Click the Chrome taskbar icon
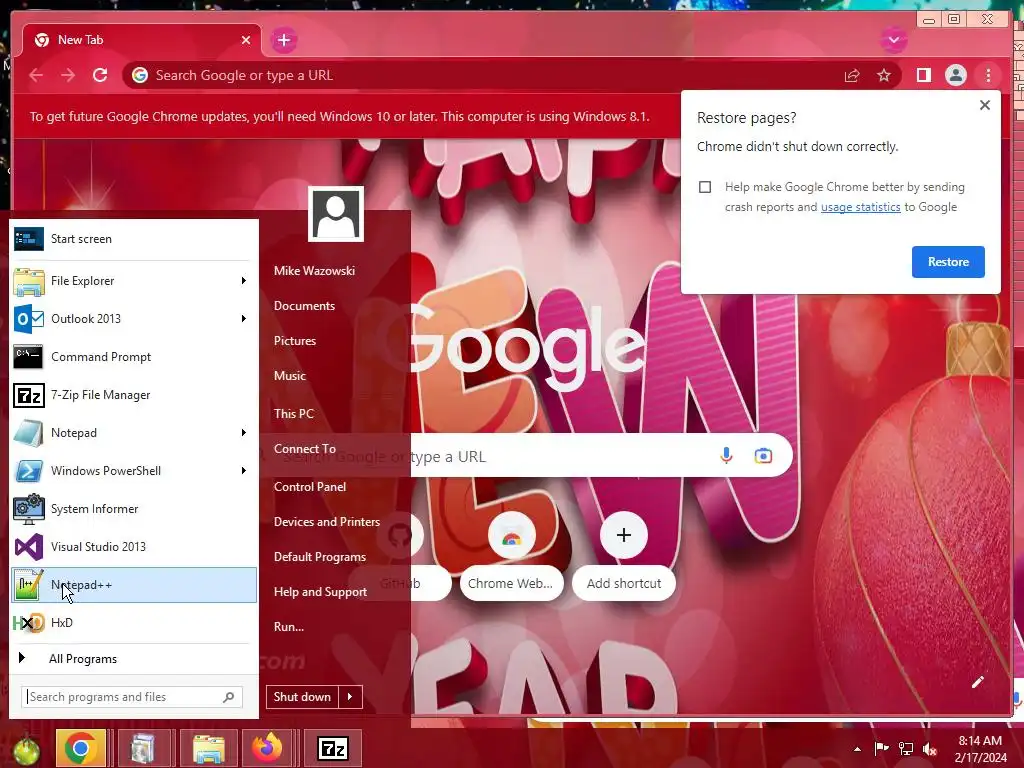The image size is (1024, 768). 81,748
